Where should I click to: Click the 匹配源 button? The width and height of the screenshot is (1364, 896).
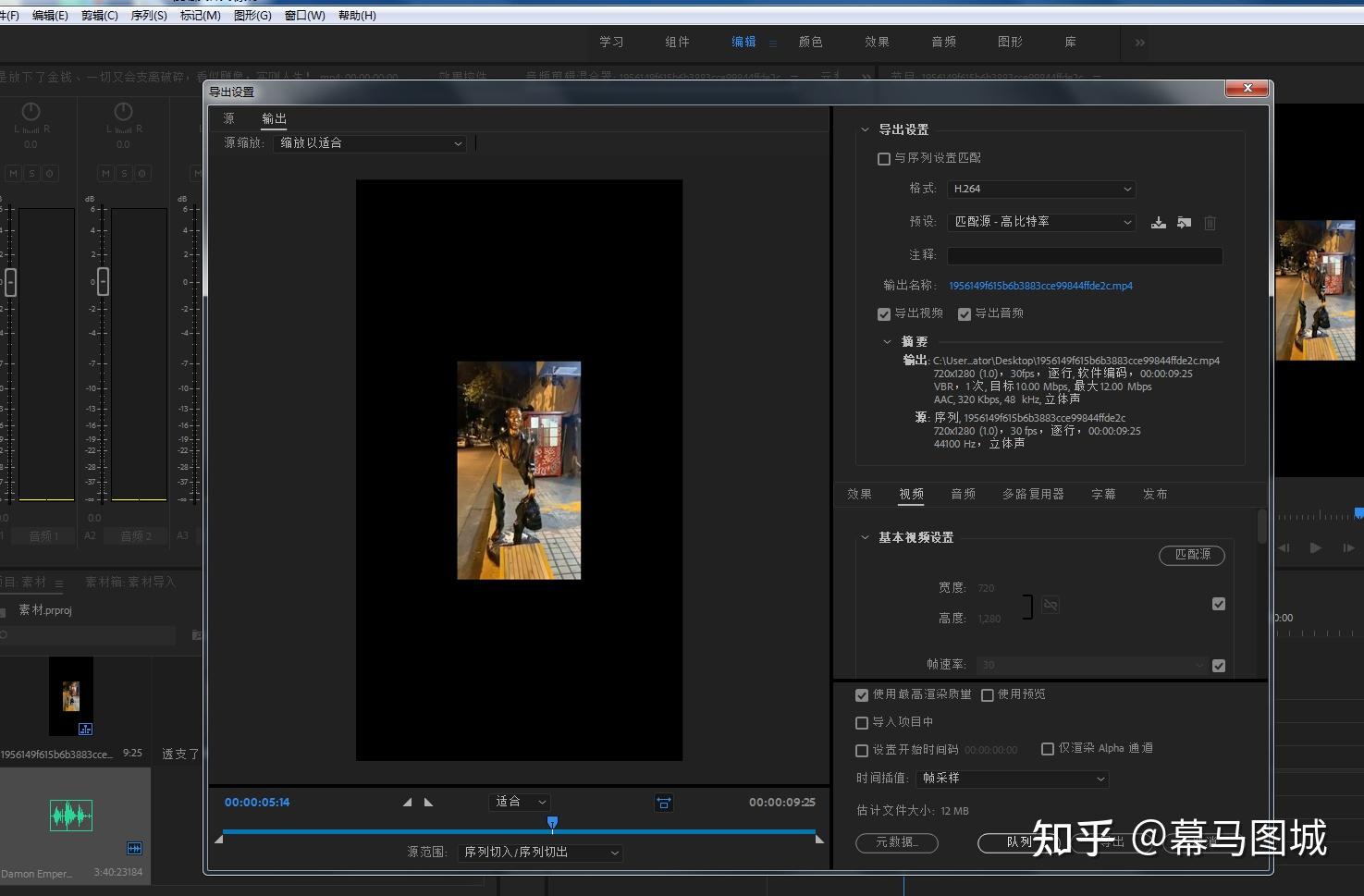(x=1191, y=555)
